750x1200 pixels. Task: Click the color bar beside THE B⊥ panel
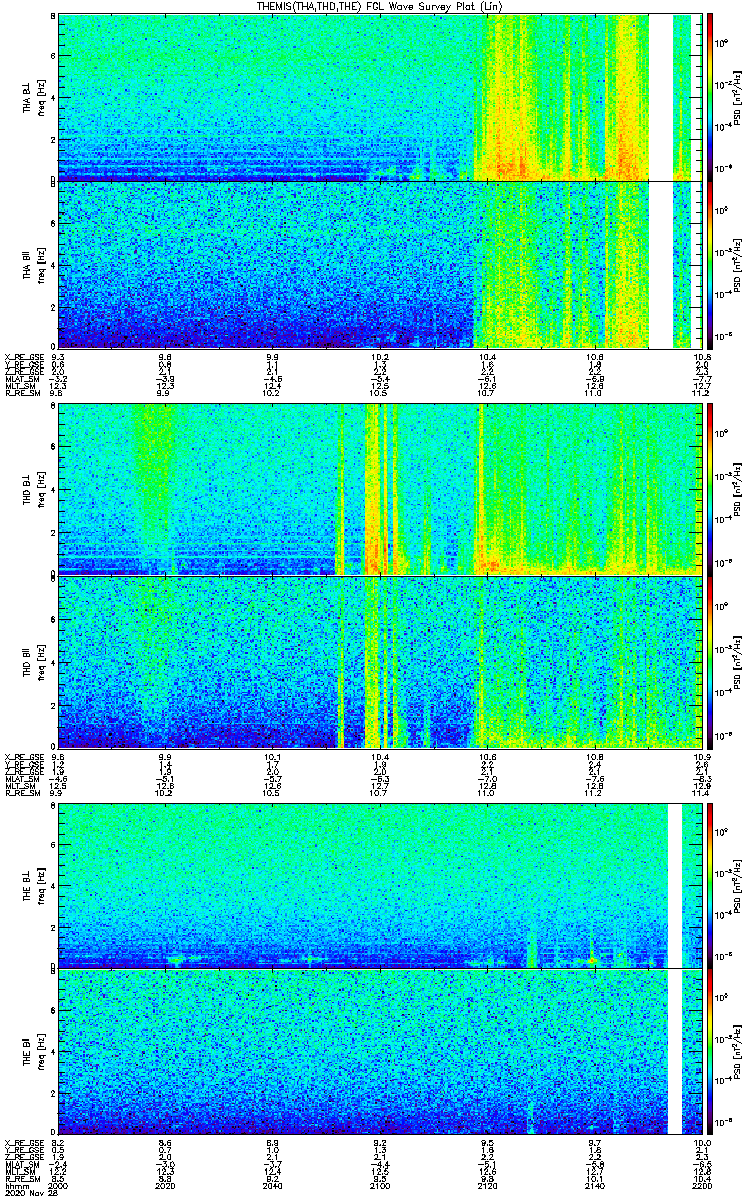[710, 885]
